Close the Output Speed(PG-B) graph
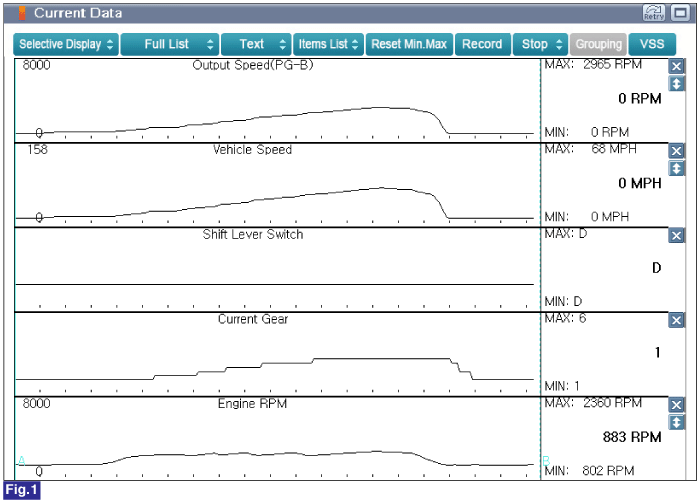Screen dimensions: 700x502 pyautogui.click(x=676, y=67)
